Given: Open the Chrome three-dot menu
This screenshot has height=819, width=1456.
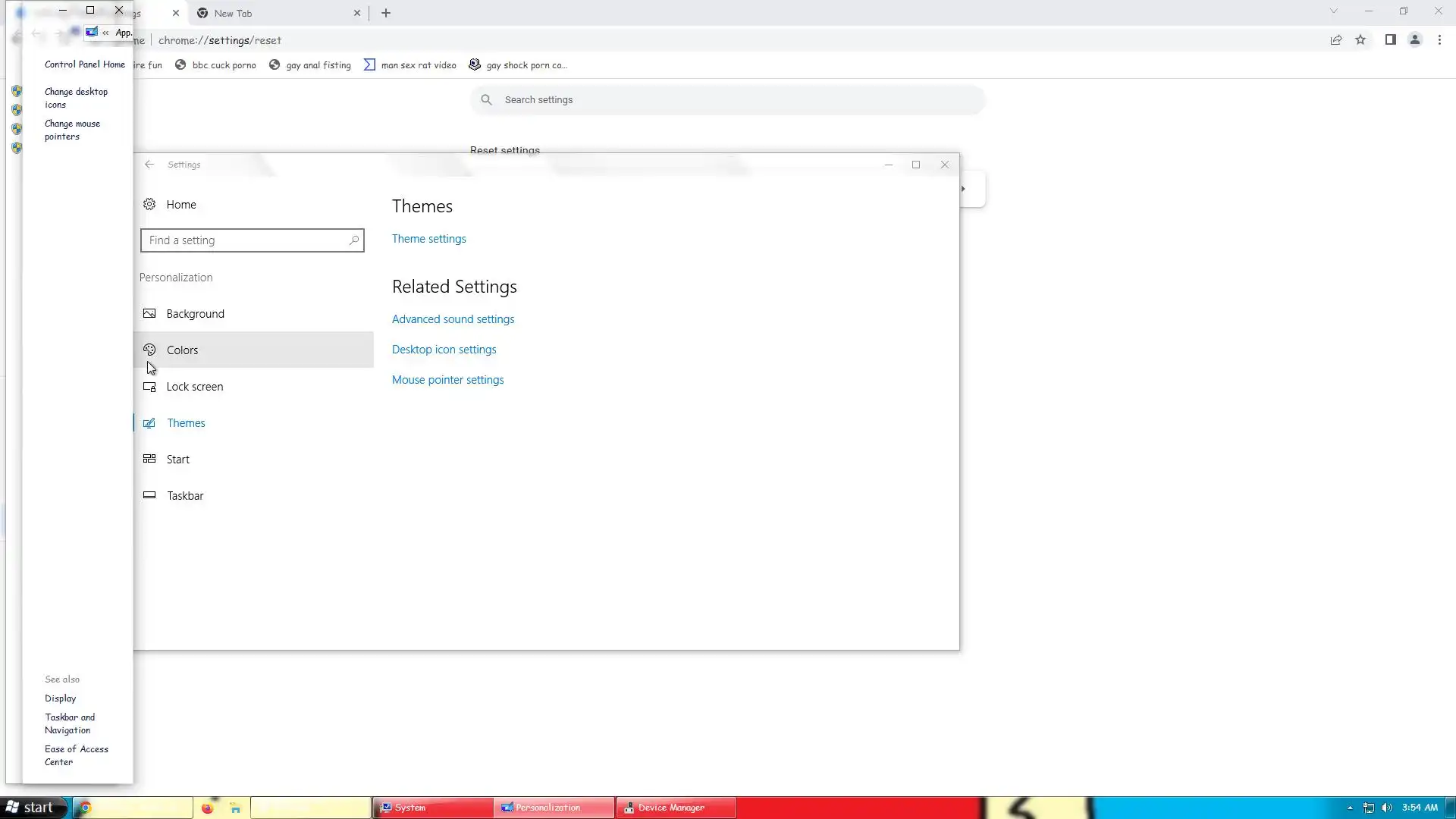Looking at the screenshot, I should [x=1439, y=40].
